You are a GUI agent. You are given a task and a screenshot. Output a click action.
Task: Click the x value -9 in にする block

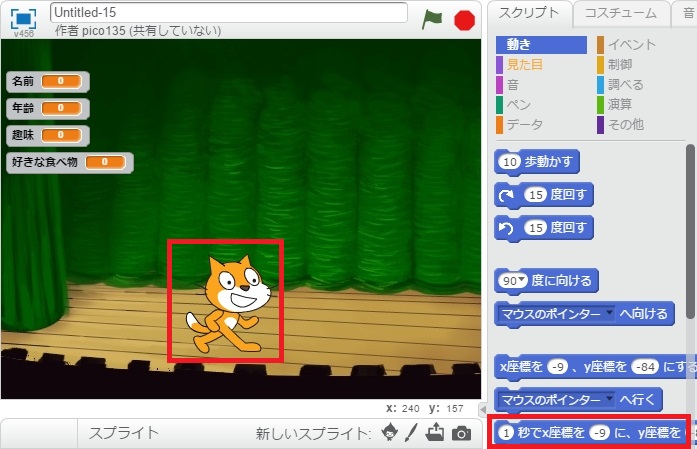(x=557, y=367)
